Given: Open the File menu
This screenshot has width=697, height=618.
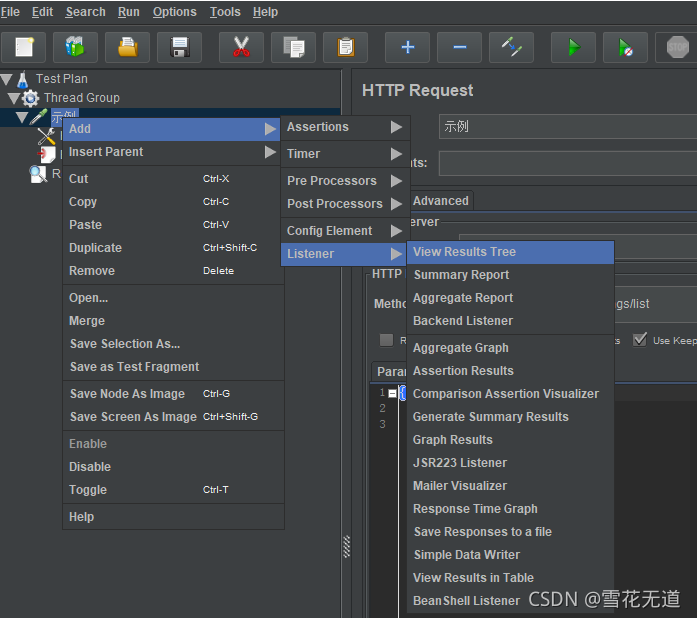Looking at the screenshot, I should click(x=10, y=12).
